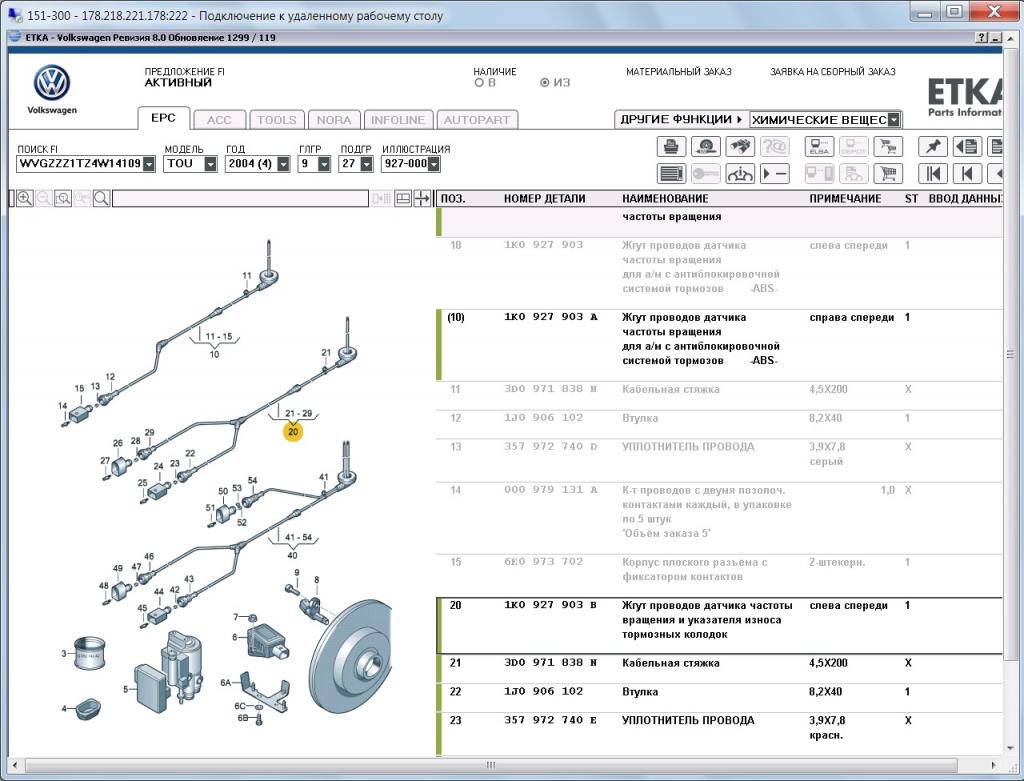Click the play-arrow with dash icon
1024x781 pixels.
[774, 174]
